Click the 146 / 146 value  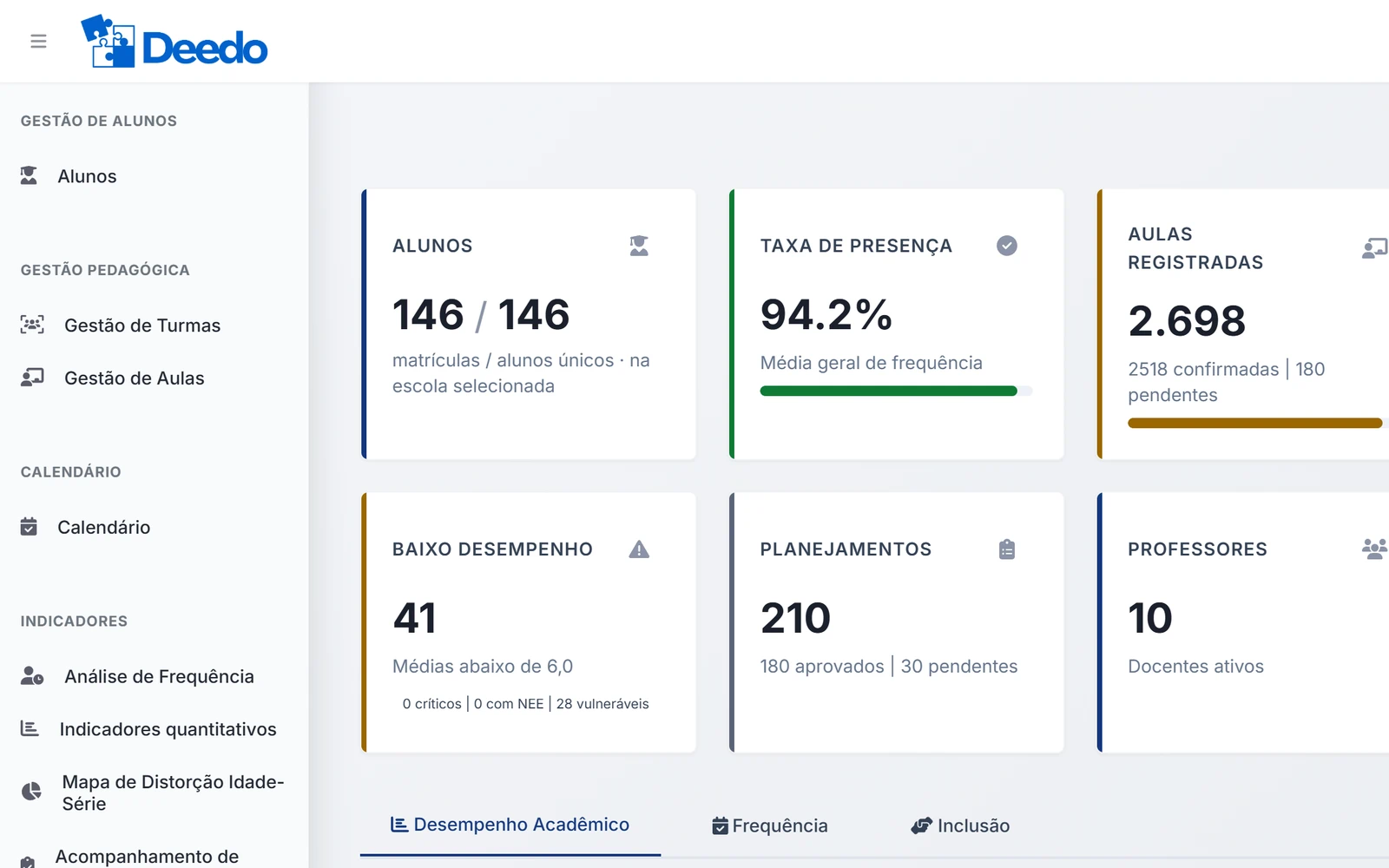(x=481, y=314)
